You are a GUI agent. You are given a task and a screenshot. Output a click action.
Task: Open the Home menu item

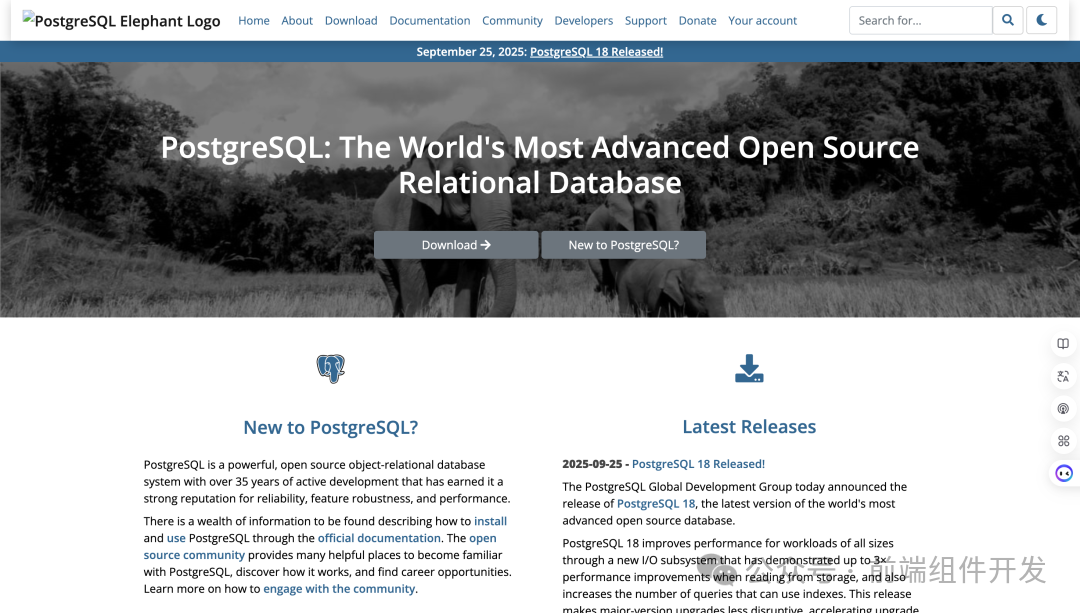253,21
